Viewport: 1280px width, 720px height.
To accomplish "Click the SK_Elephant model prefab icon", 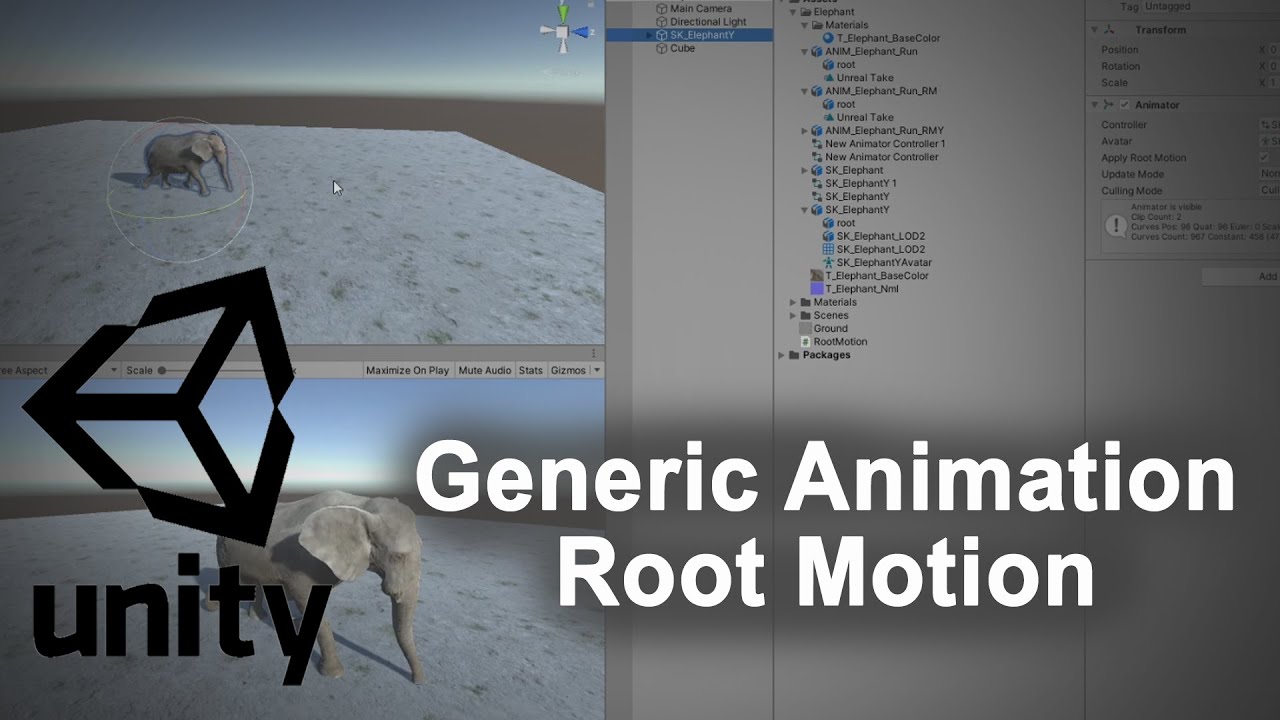I will click(x=817, y=171).
